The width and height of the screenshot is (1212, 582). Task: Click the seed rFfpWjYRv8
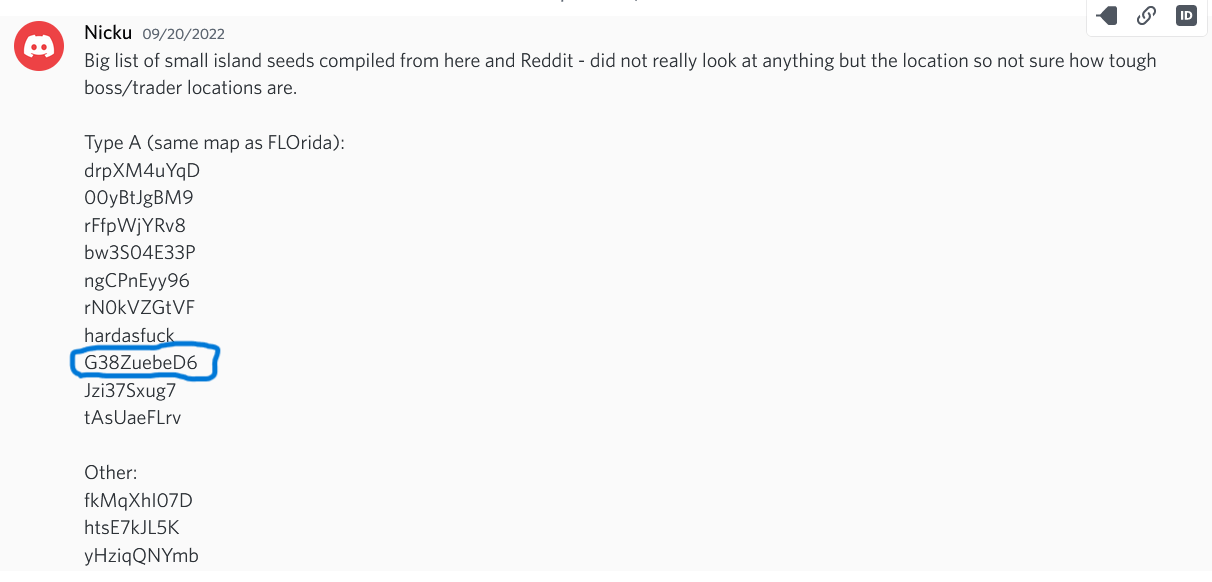135,225
